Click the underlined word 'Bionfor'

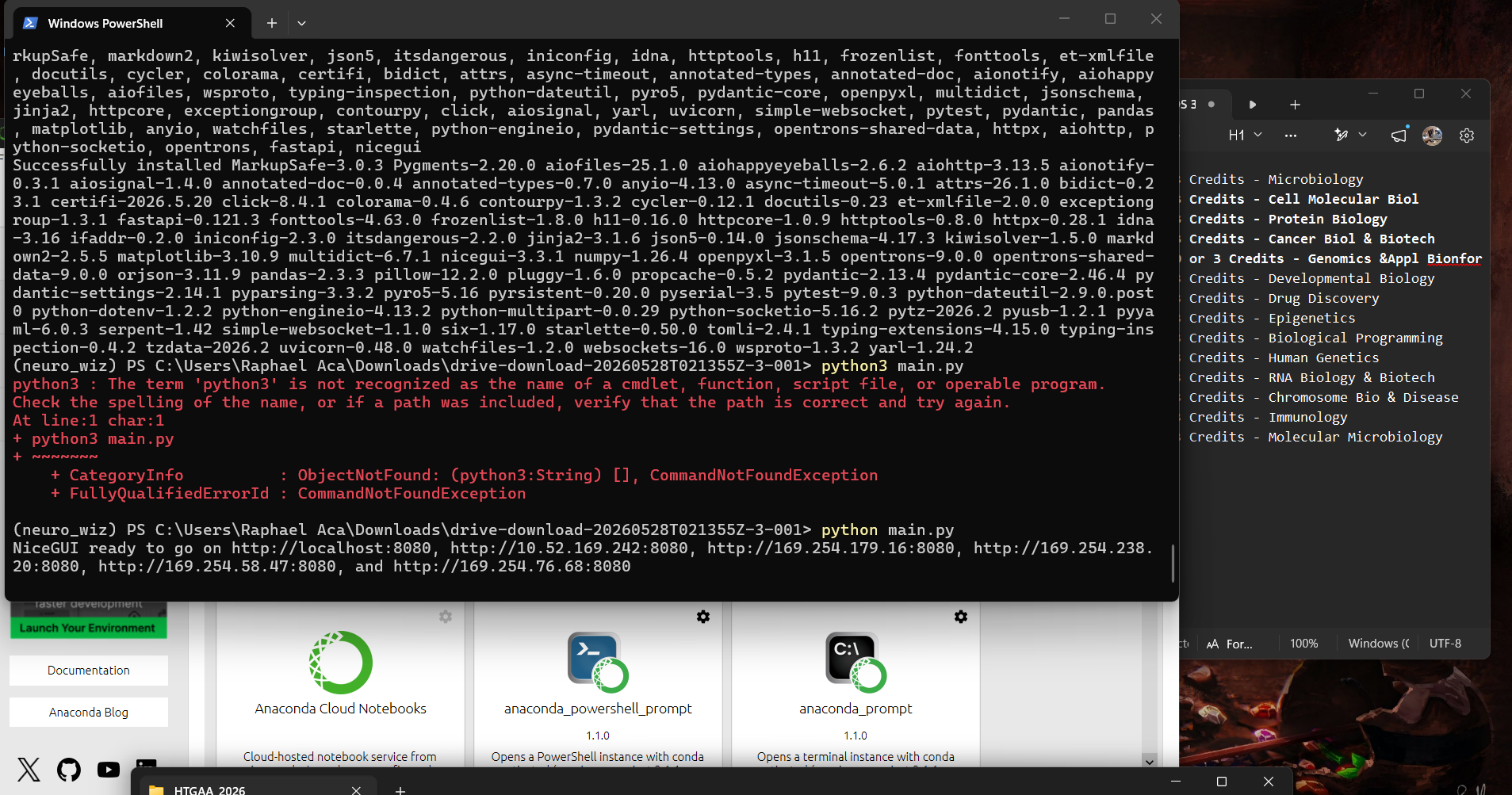click(1454, 259)
